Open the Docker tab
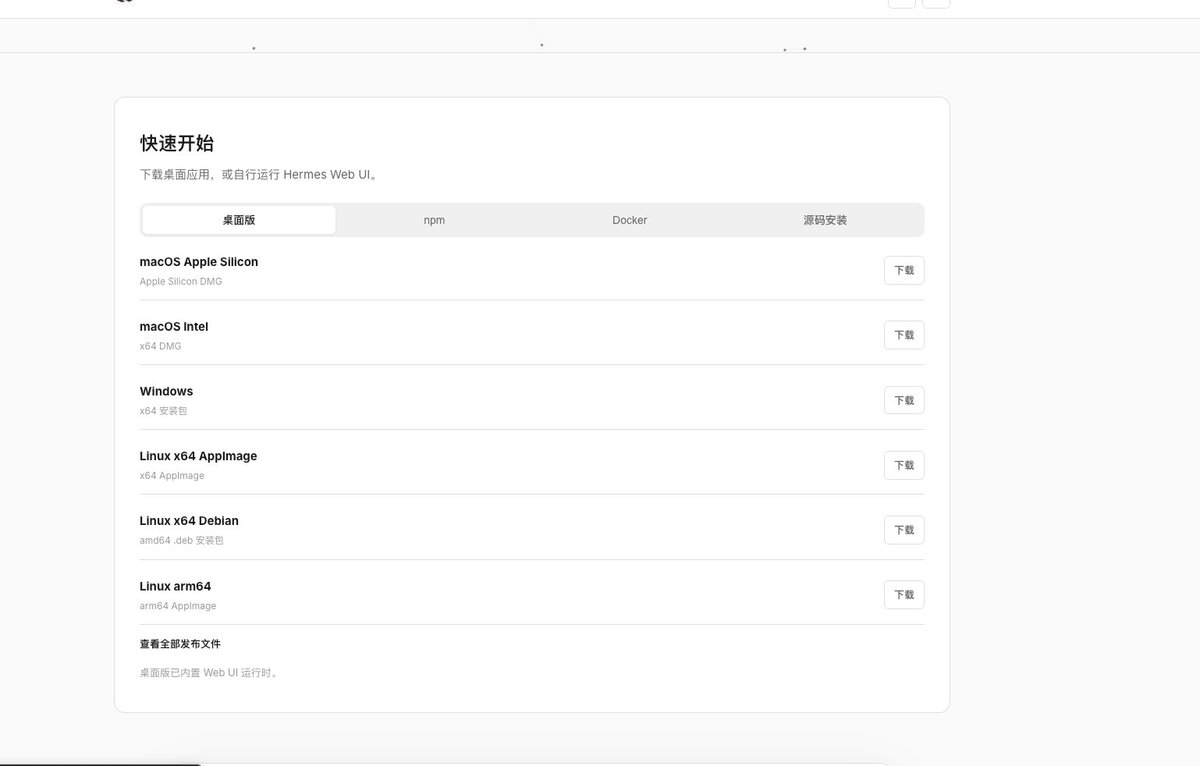The image size is (1200, 766). pyautogui.click(x=630, y=220)
